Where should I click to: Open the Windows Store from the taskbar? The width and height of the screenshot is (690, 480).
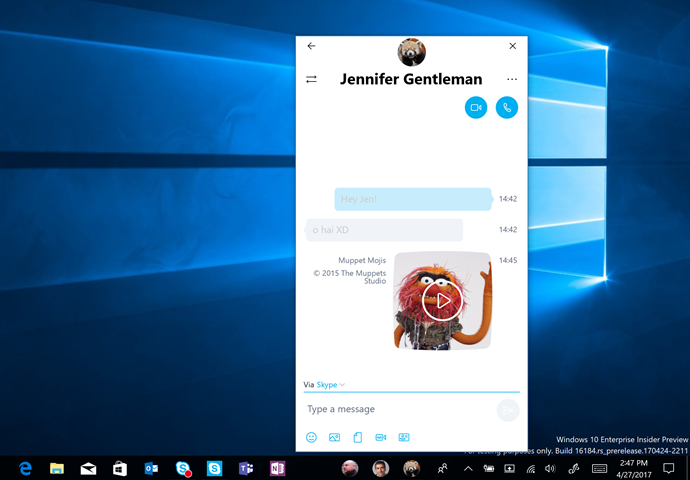coord(120,469)
